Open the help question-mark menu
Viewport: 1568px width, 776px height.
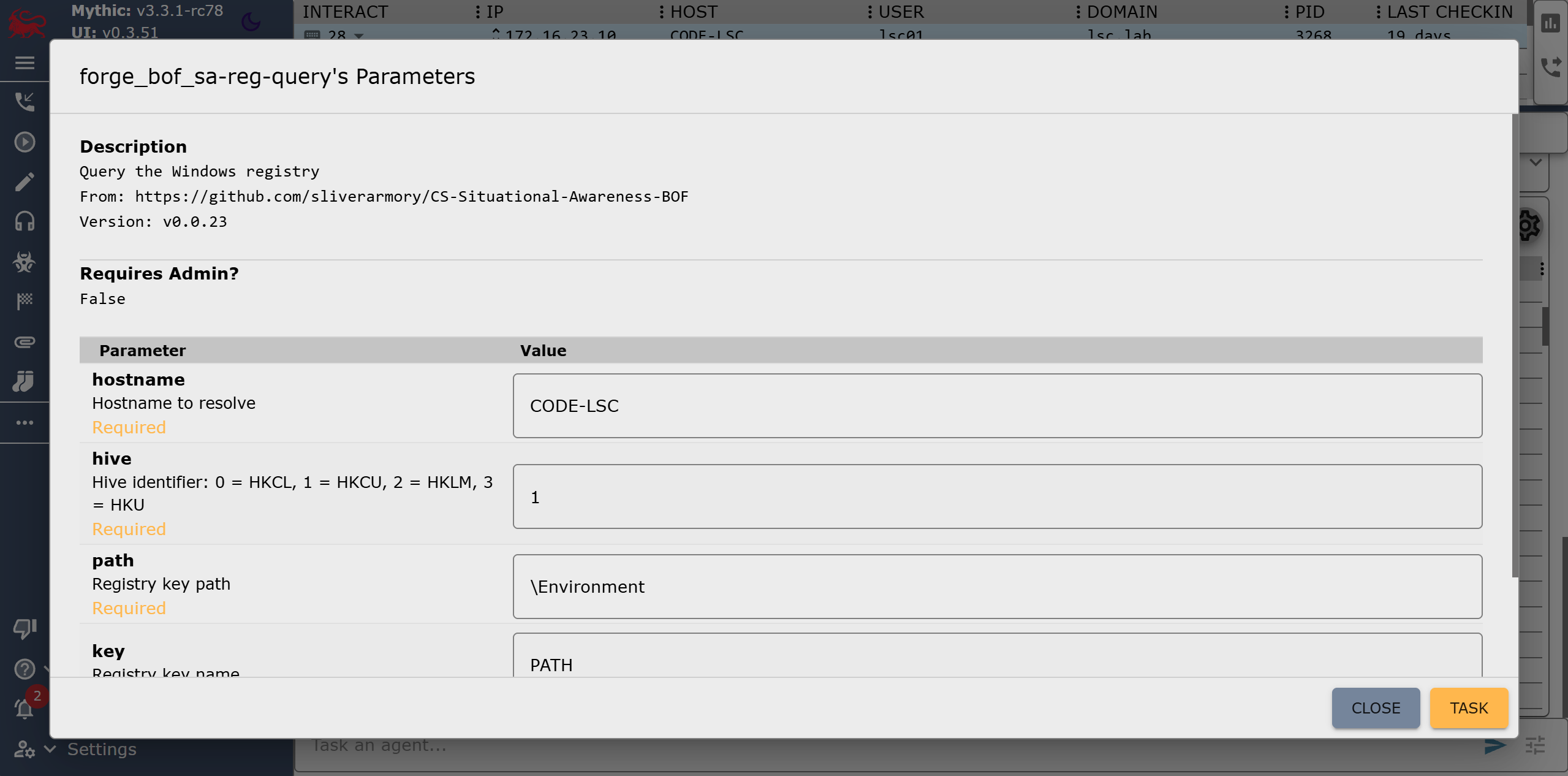point(25,669)
